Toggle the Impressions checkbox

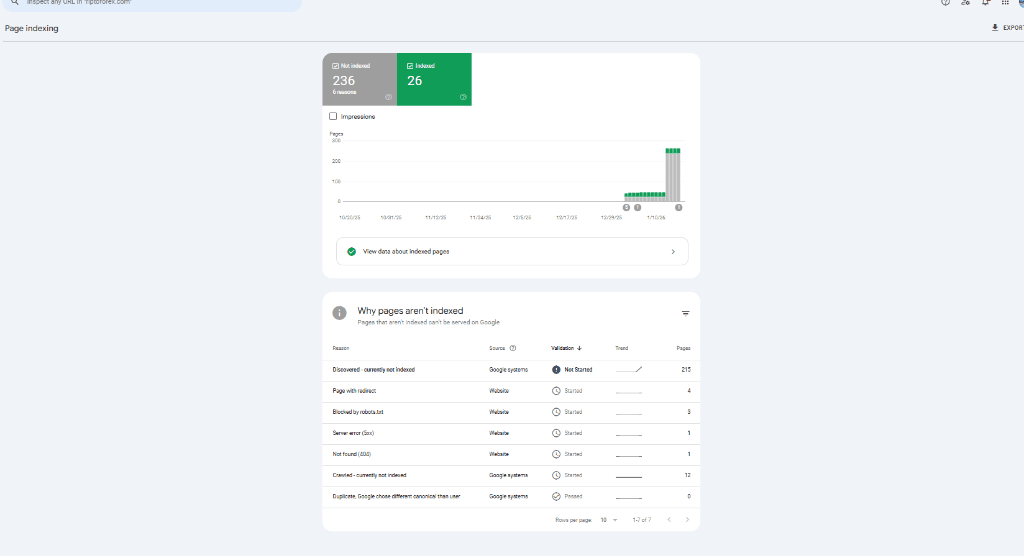(333, 116)
